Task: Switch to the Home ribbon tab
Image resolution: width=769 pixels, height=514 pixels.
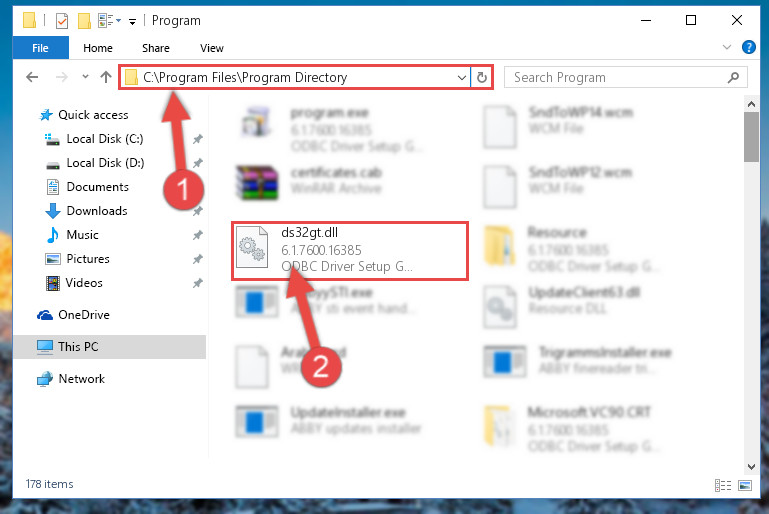Action: tap(98, 48)
